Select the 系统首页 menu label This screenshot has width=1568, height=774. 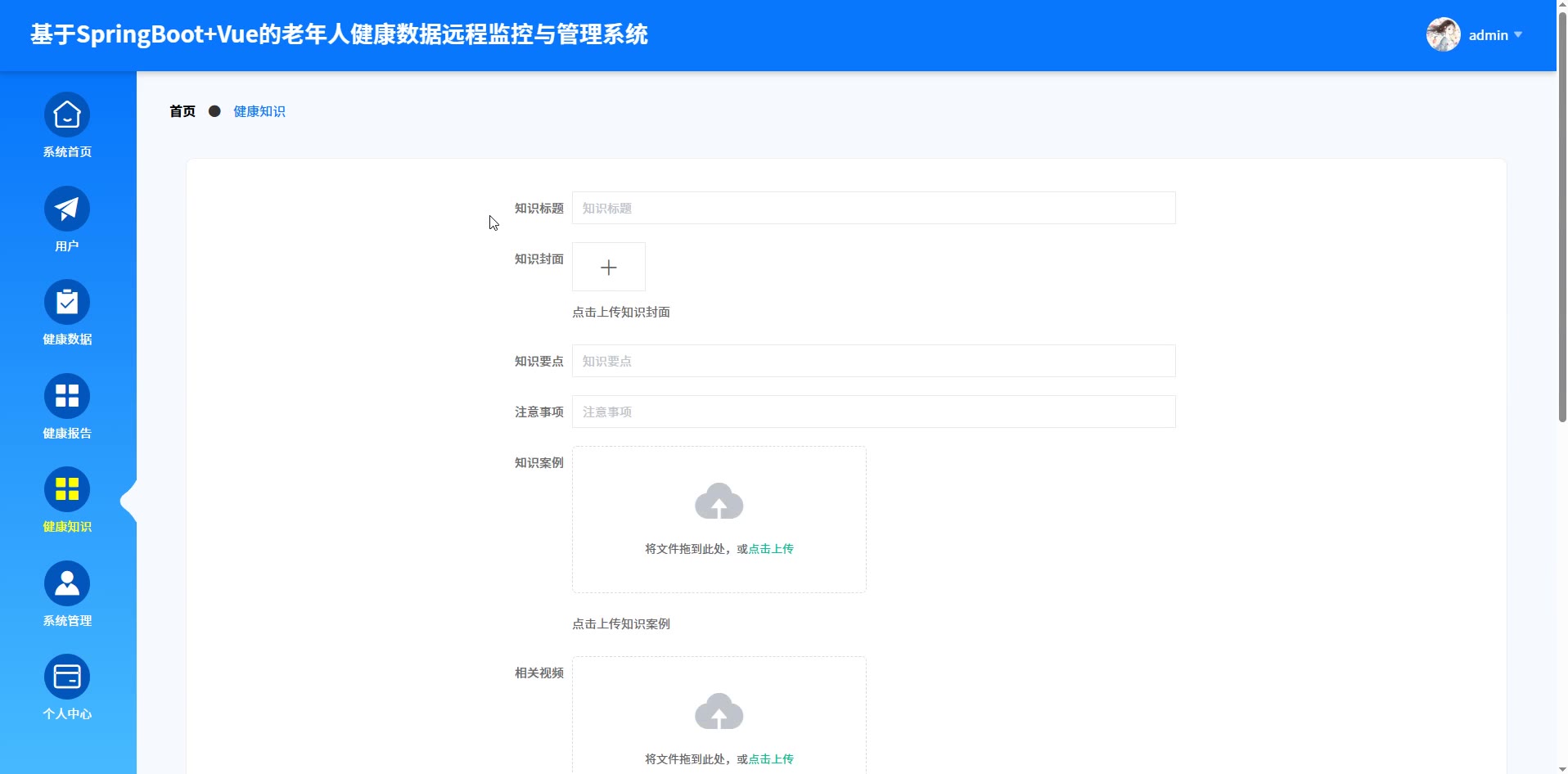(67, 152)
